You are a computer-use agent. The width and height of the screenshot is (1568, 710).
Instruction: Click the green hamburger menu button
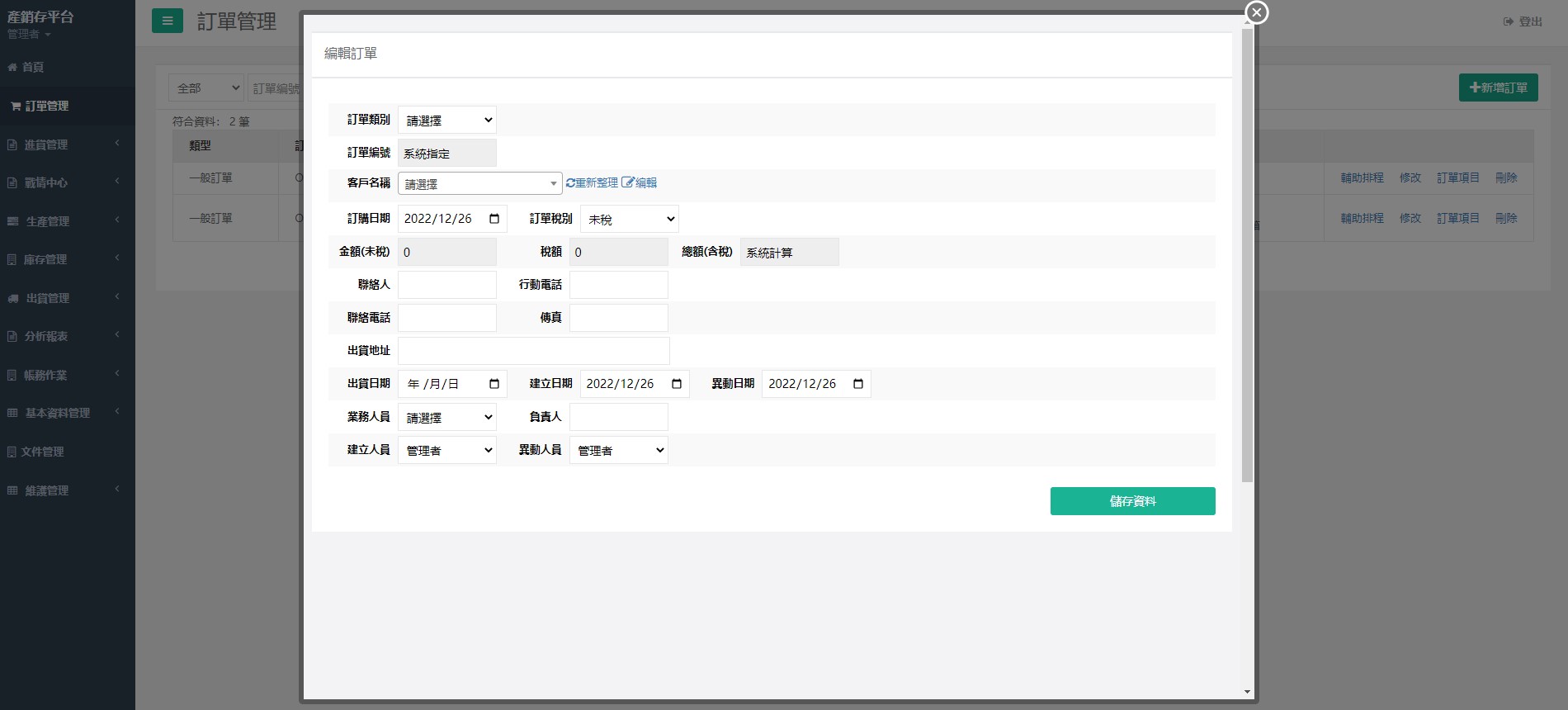[168, 21]
